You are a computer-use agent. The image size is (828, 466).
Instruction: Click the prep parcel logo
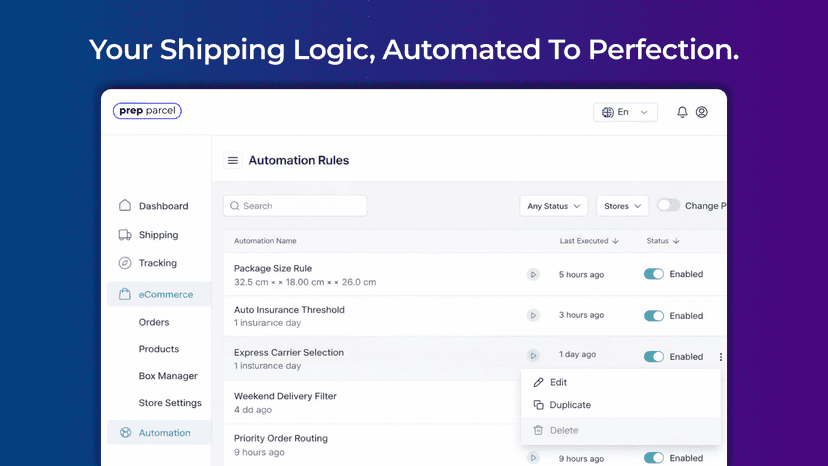pos(147,110)
